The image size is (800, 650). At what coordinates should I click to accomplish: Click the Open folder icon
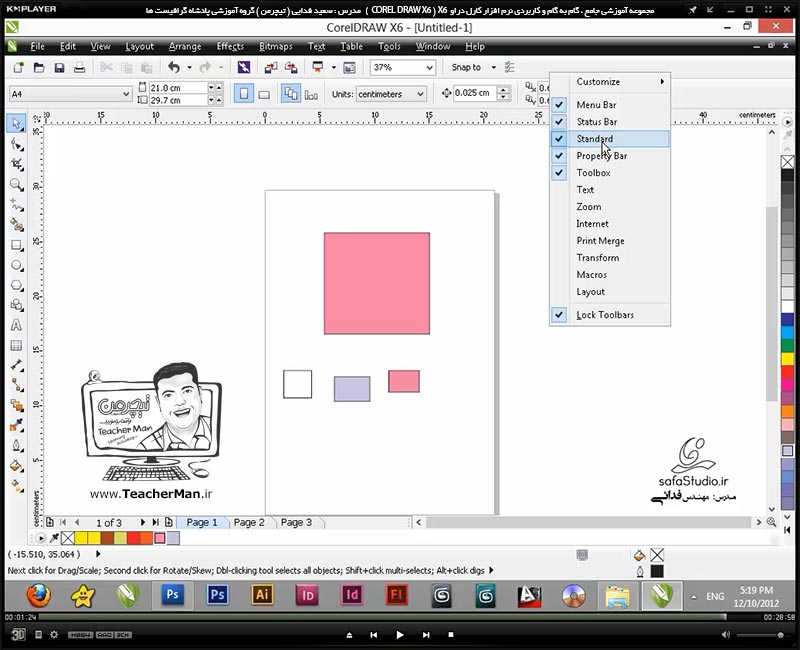pyautogui.click(x=39, y=67)
